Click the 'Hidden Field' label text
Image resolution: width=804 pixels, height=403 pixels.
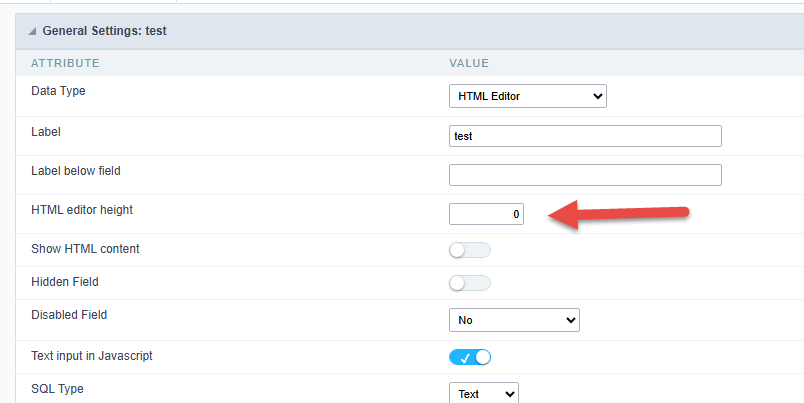point(65,282)
